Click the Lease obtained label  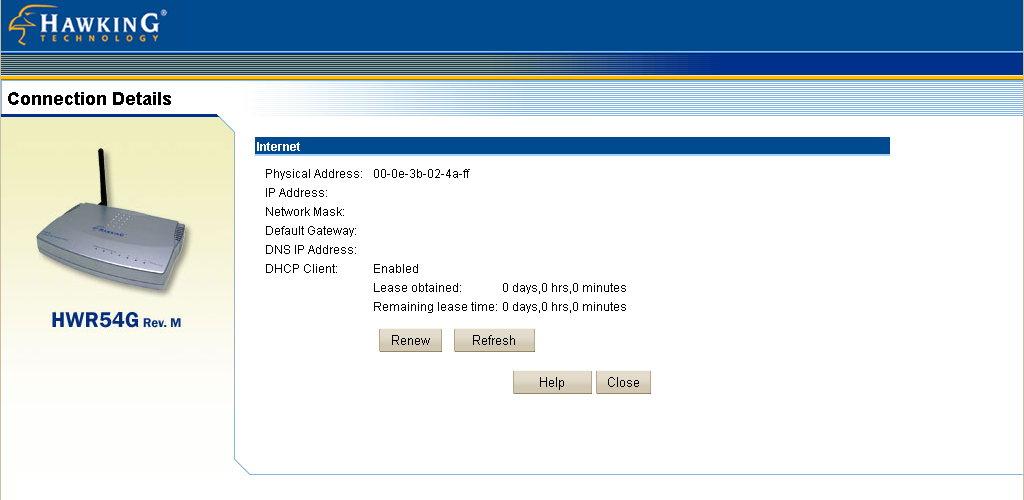point(417,287)
